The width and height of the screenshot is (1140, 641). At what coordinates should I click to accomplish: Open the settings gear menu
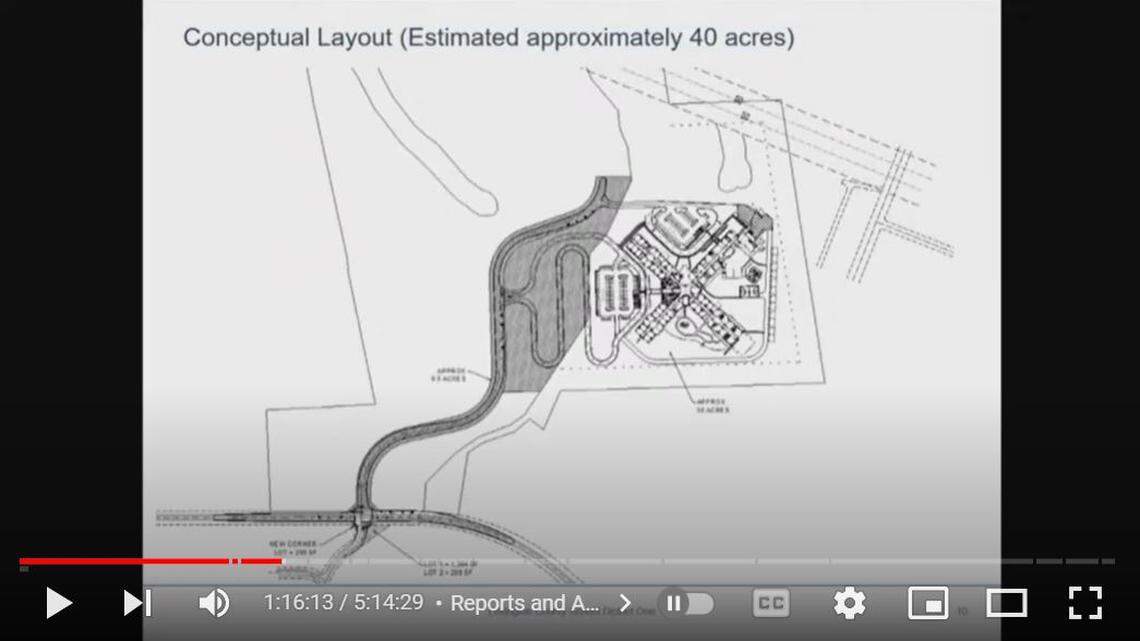849,603
